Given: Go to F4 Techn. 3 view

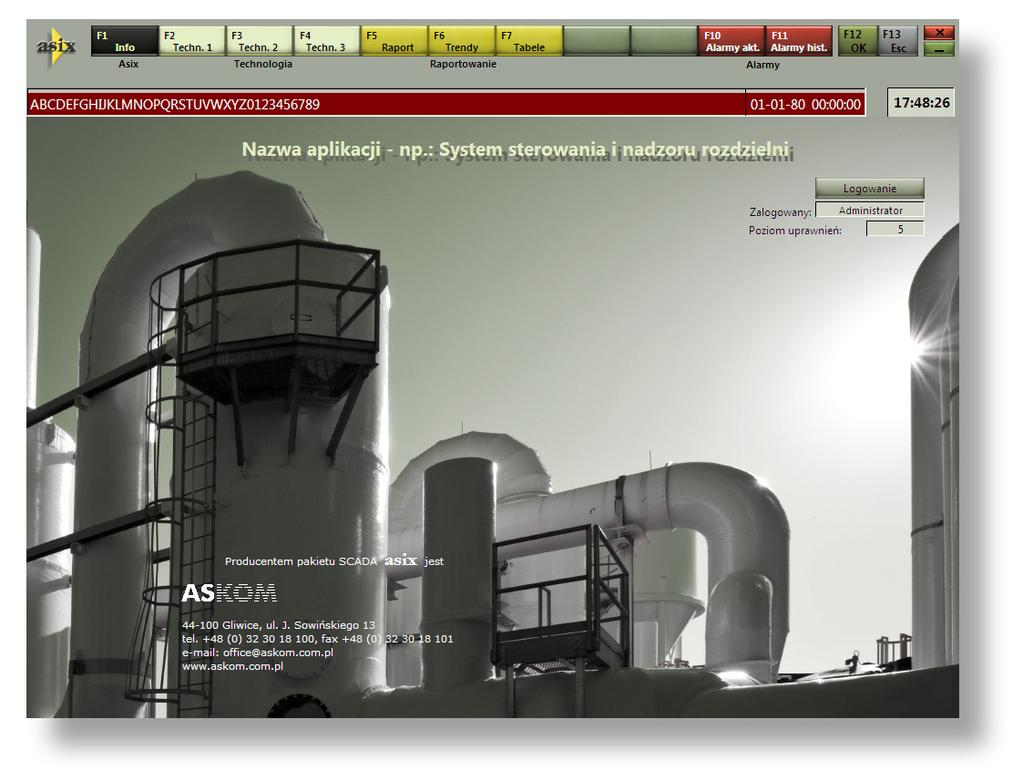Looking at the screenshot, I should pyautogui.click(x=326, y=41).
